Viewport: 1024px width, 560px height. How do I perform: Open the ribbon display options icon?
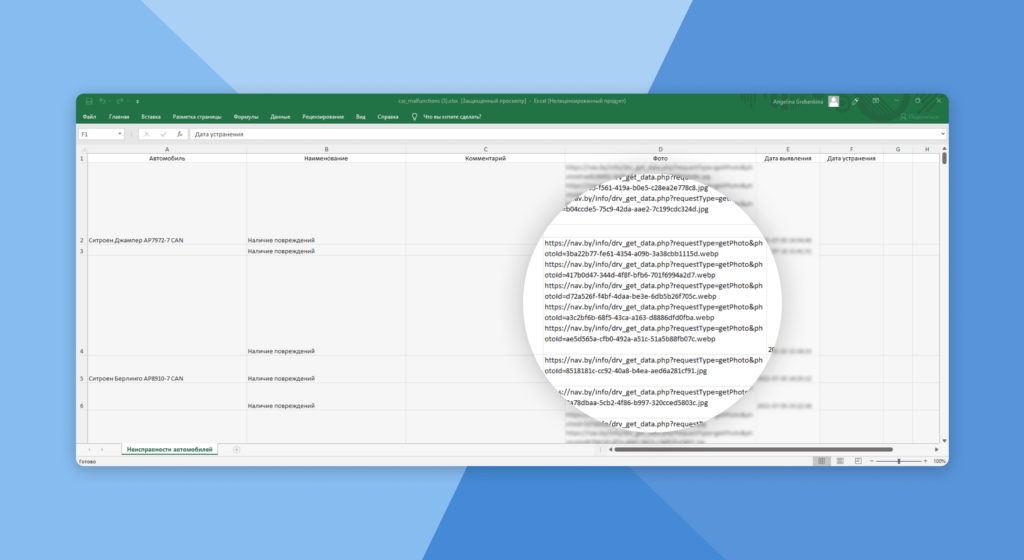(x=875, y=101)
